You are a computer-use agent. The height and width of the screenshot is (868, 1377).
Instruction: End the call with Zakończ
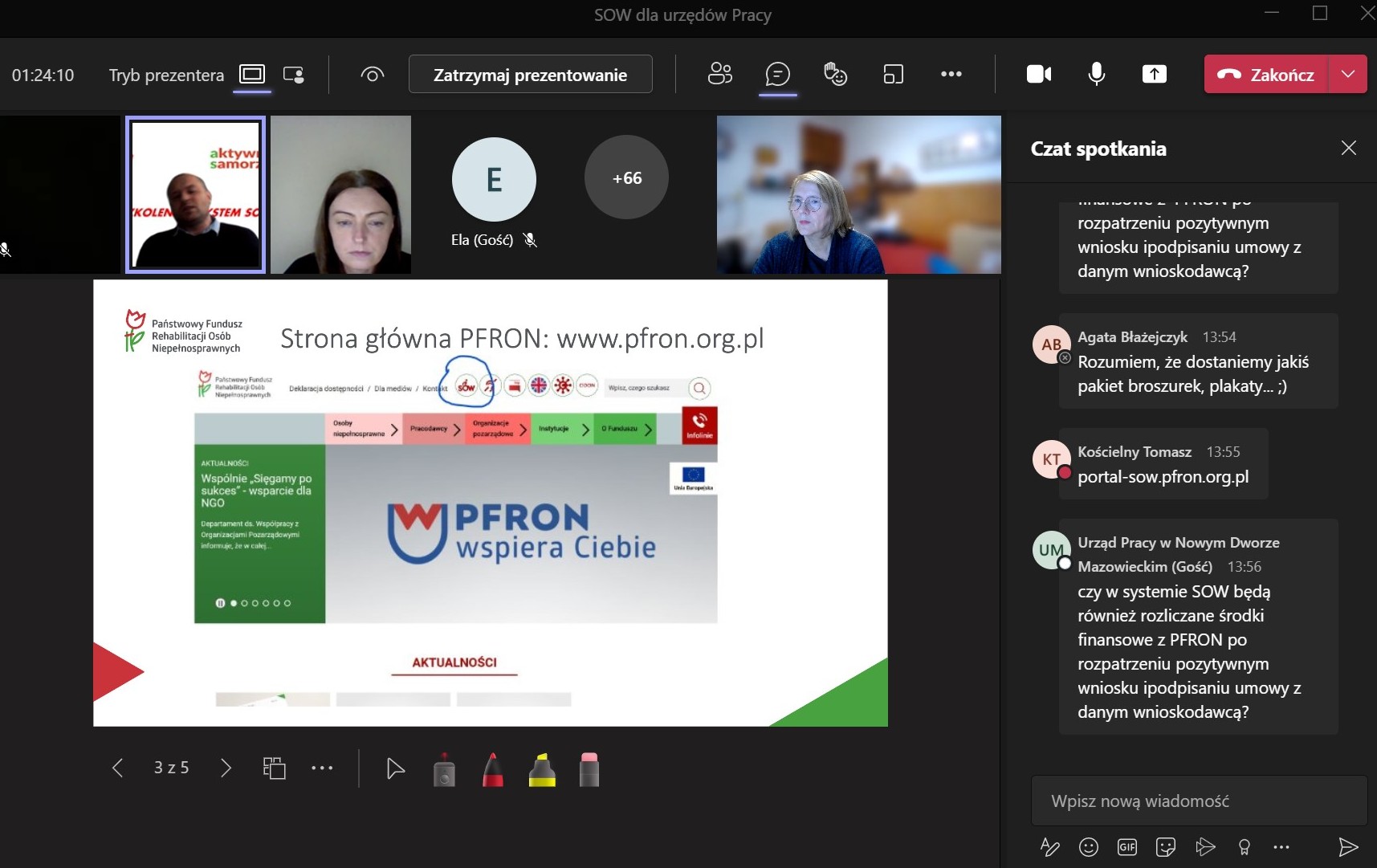(1266, 75)
